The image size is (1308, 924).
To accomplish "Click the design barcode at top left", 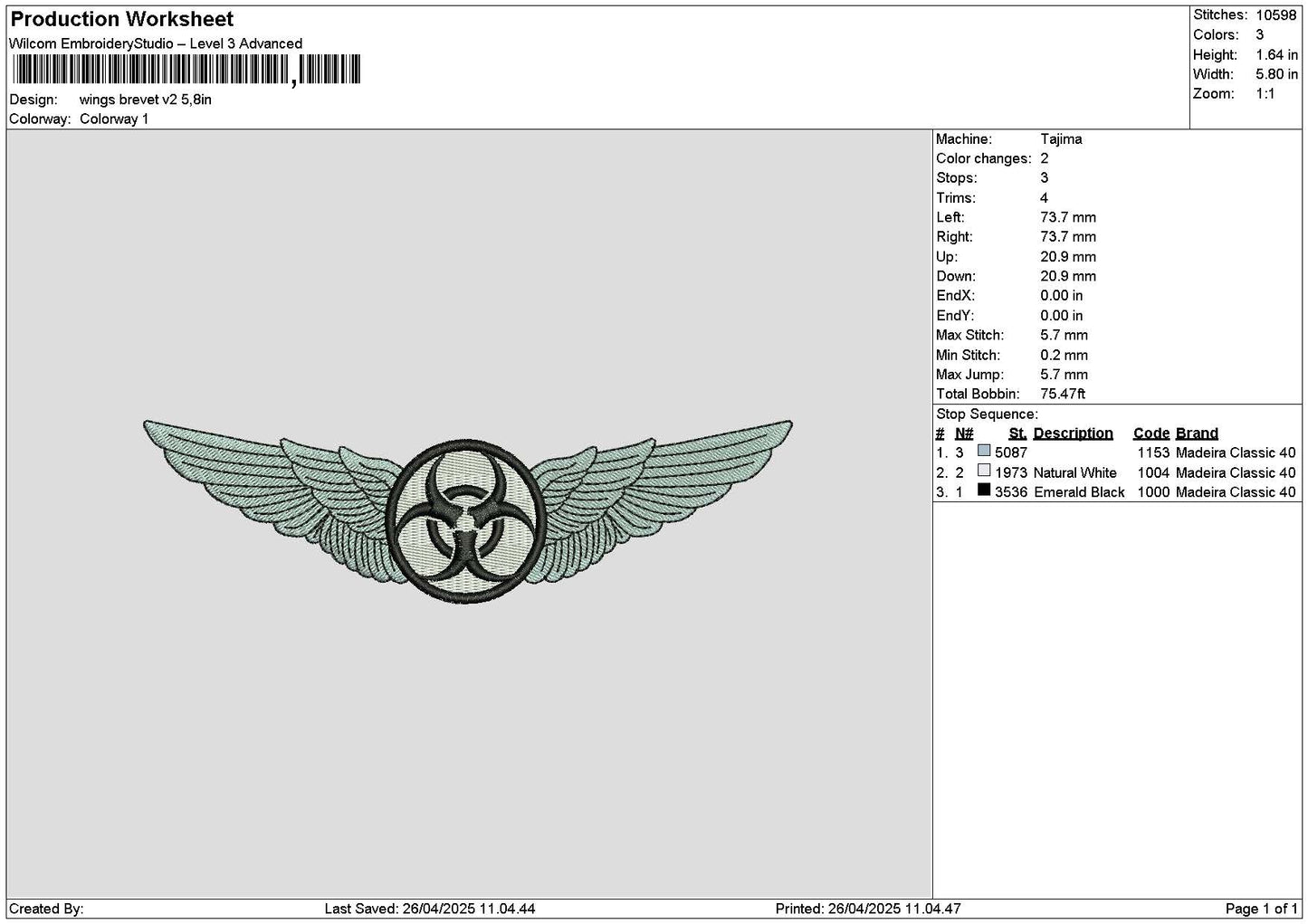I will pos(186,70).
